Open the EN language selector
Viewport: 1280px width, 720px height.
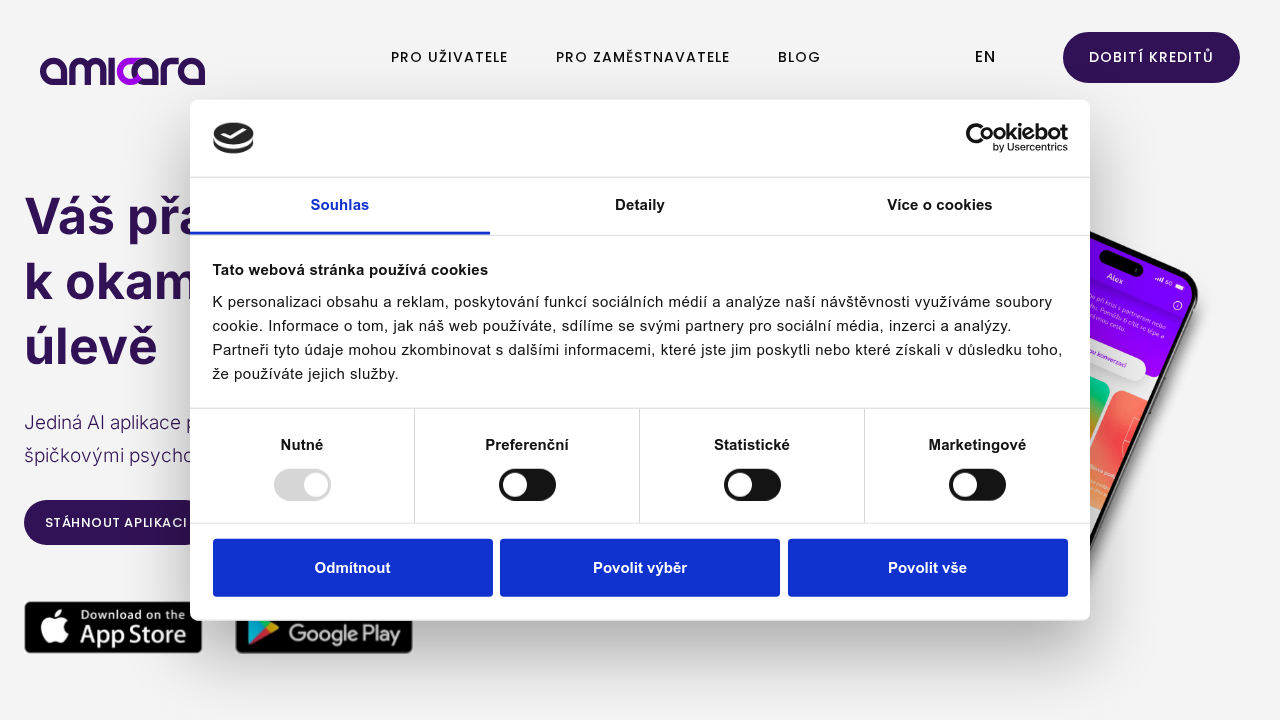[985, 57]
